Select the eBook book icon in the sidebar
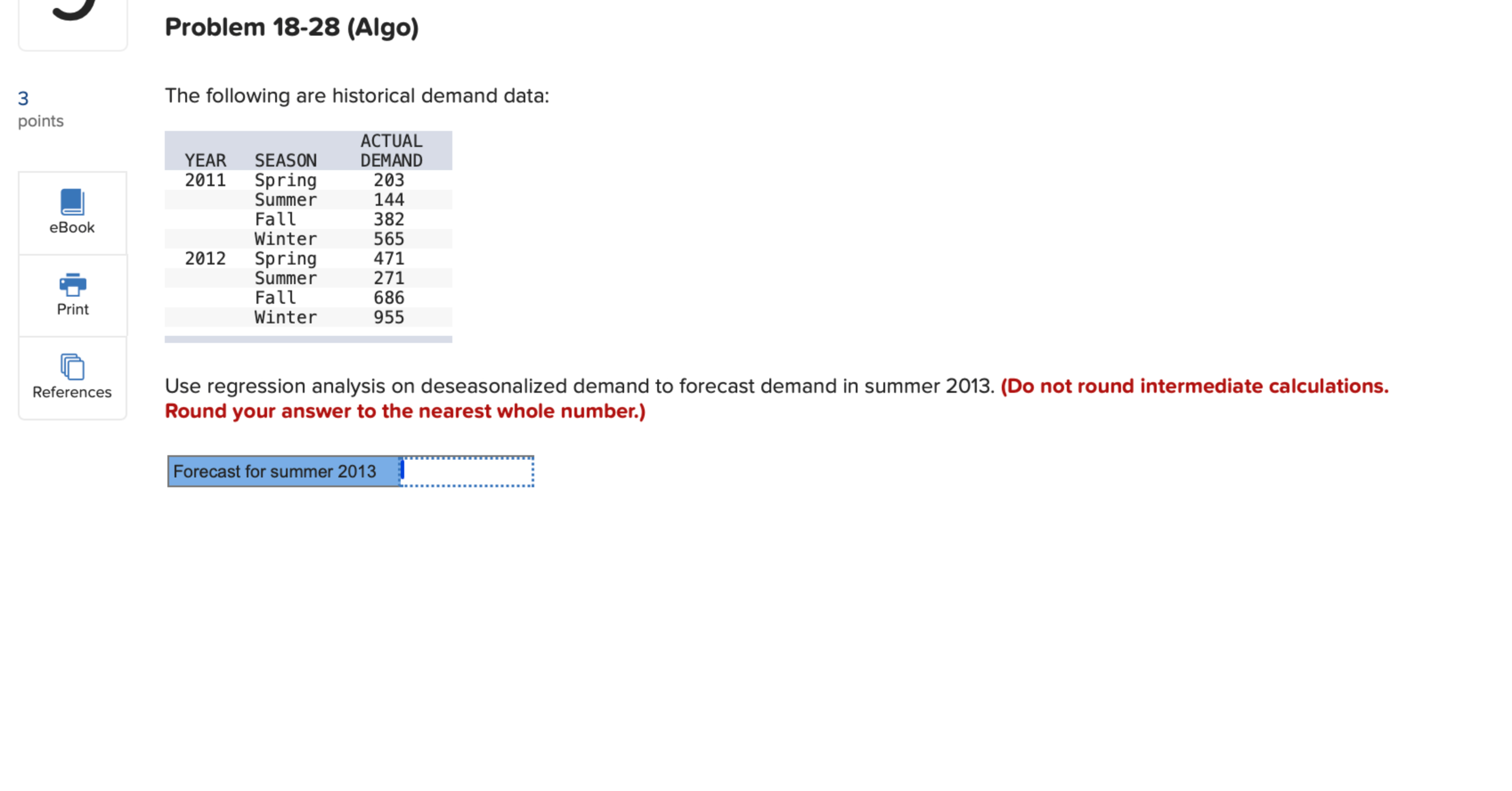 (x=72, y=203)
